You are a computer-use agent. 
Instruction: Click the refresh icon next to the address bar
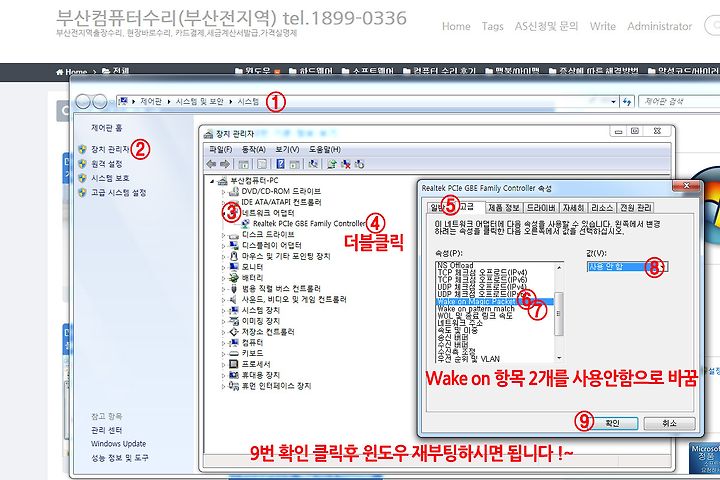point(627,102)
